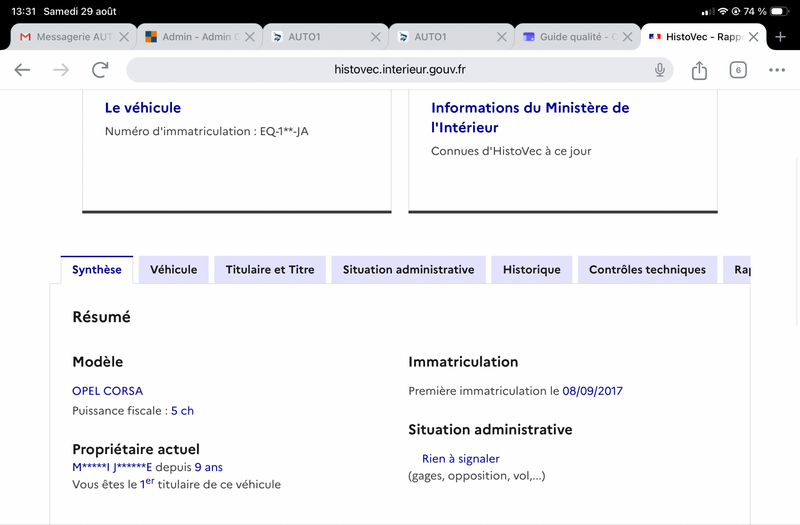Open the browser three-dots menu
800x525 pixels.
tap(777, 70)
